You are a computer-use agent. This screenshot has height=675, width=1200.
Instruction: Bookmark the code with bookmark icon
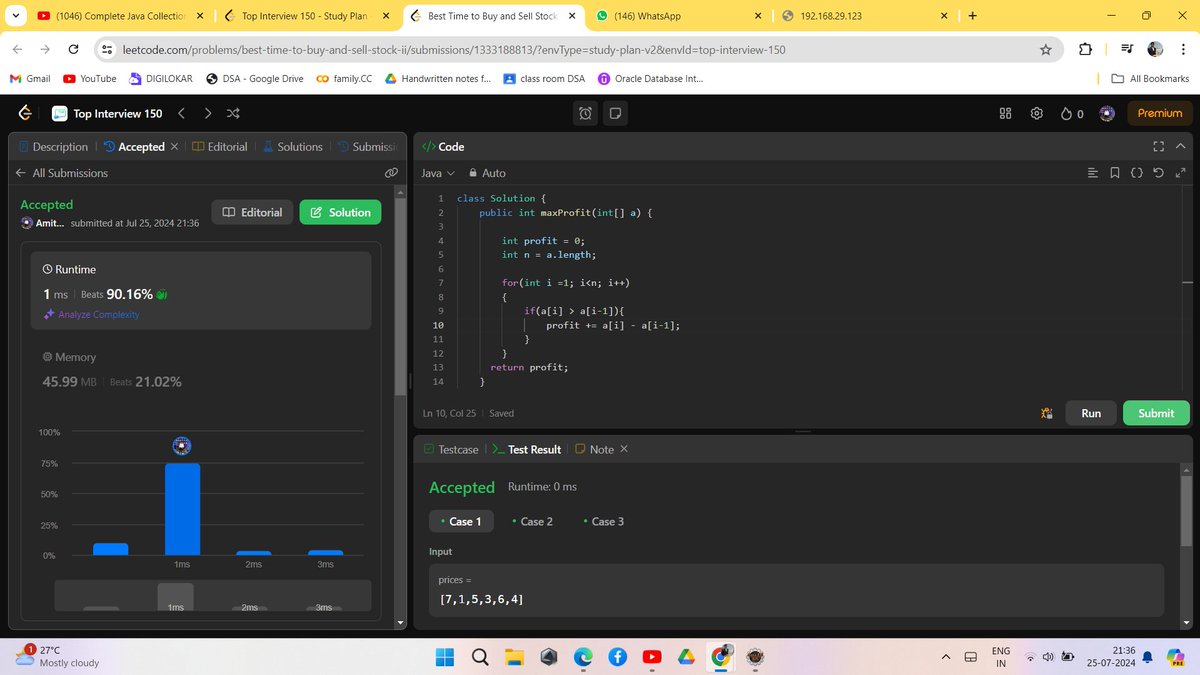(1115, 173)
